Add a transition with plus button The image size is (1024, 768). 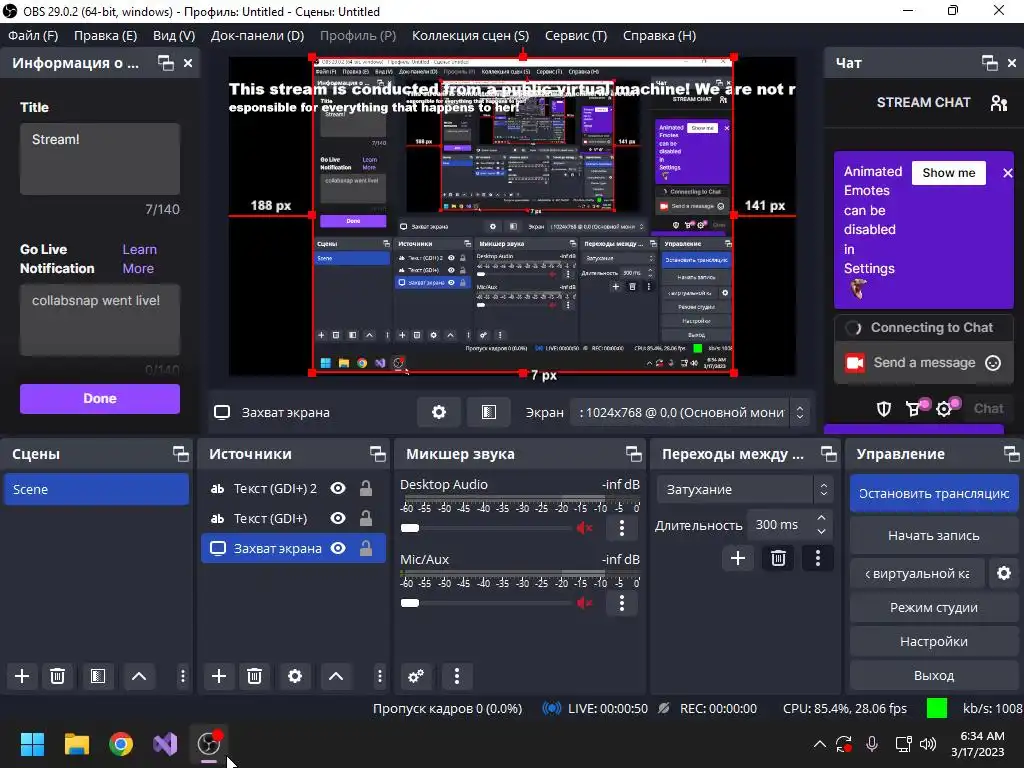coord(738,558)
